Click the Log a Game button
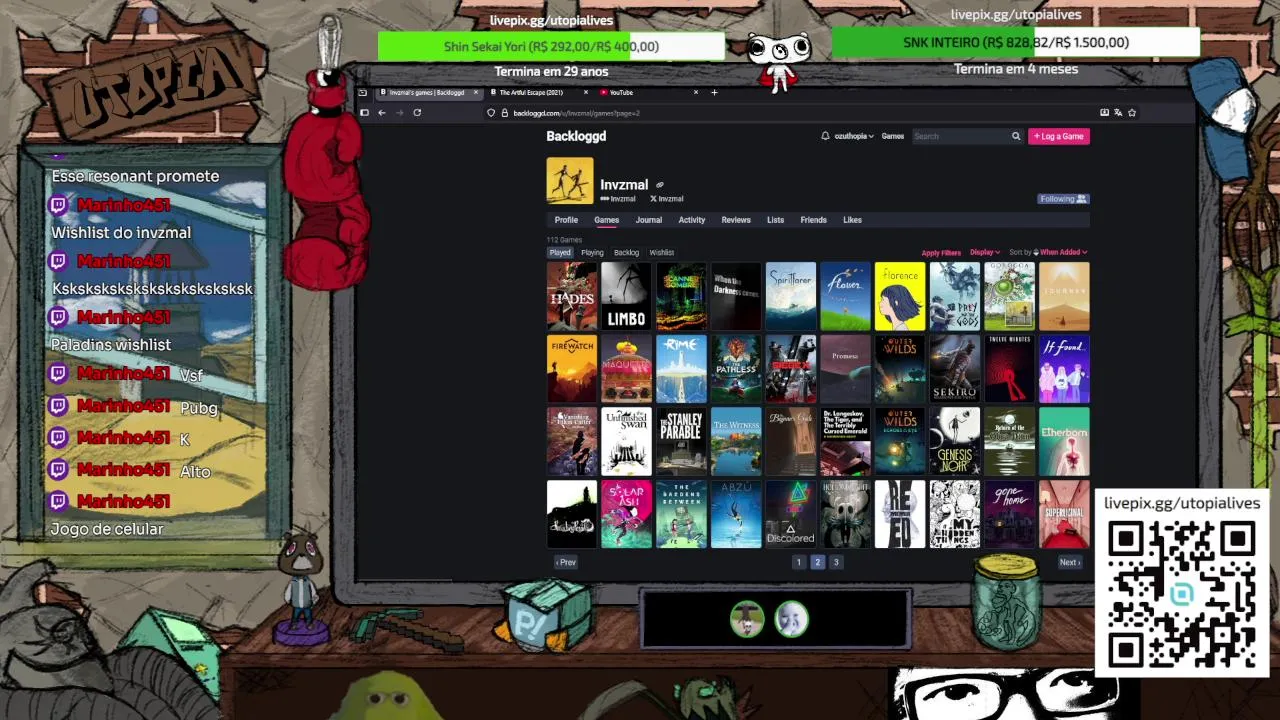Image resolution: width=1280 pixels, height=720 pixels. (x=1059, y=136)
